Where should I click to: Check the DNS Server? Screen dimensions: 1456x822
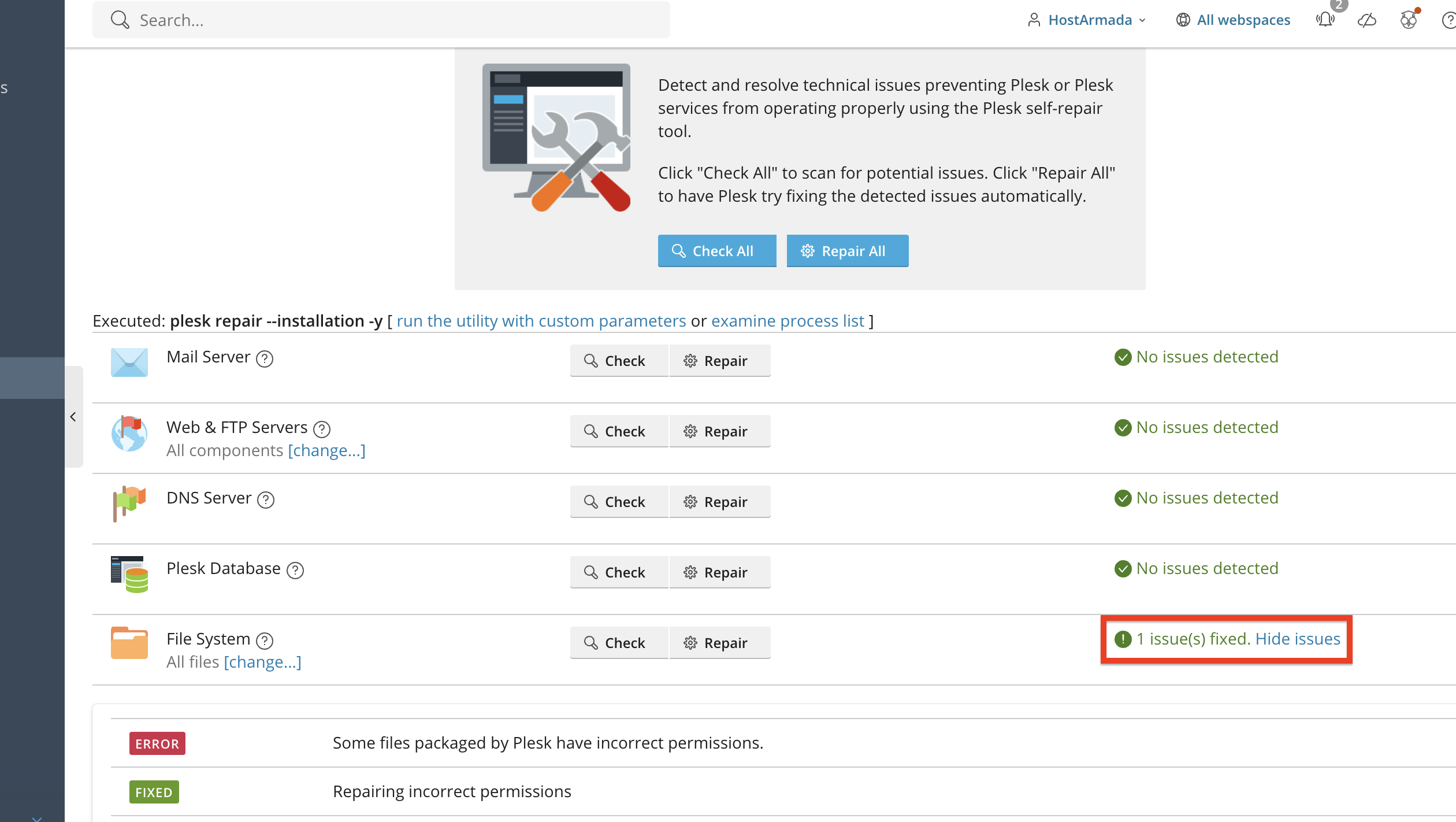coord(619,502)
